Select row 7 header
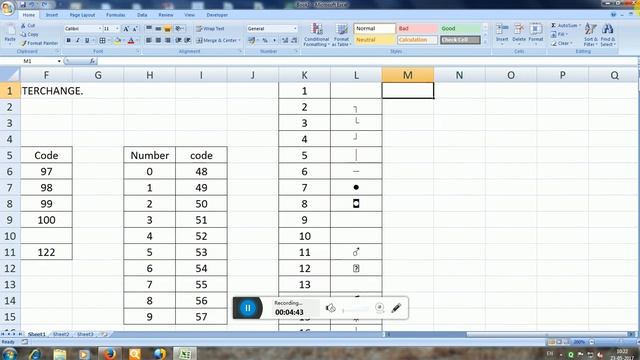This screenshot has height=360, width=640. (x=10, y=188)
